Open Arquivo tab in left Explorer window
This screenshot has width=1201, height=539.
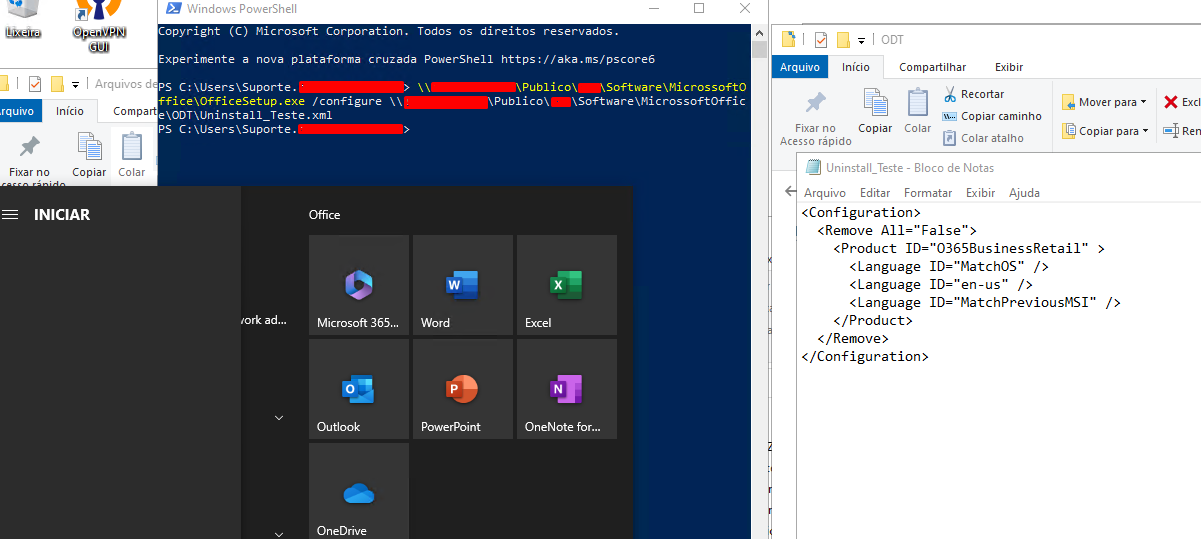point(18,112)
